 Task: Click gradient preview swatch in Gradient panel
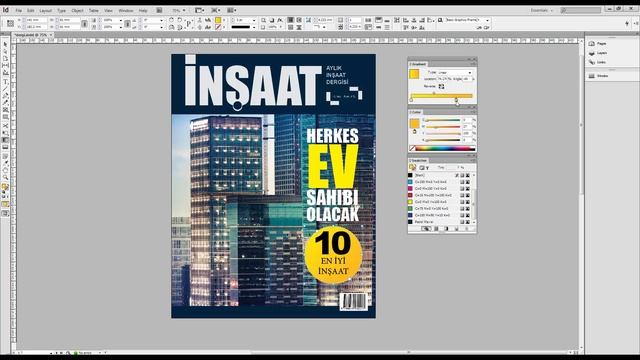414,74
